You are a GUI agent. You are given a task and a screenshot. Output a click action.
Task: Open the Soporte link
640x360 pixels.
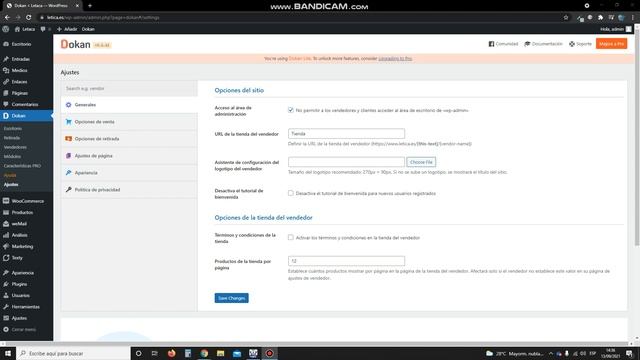(x=580, y=44)
